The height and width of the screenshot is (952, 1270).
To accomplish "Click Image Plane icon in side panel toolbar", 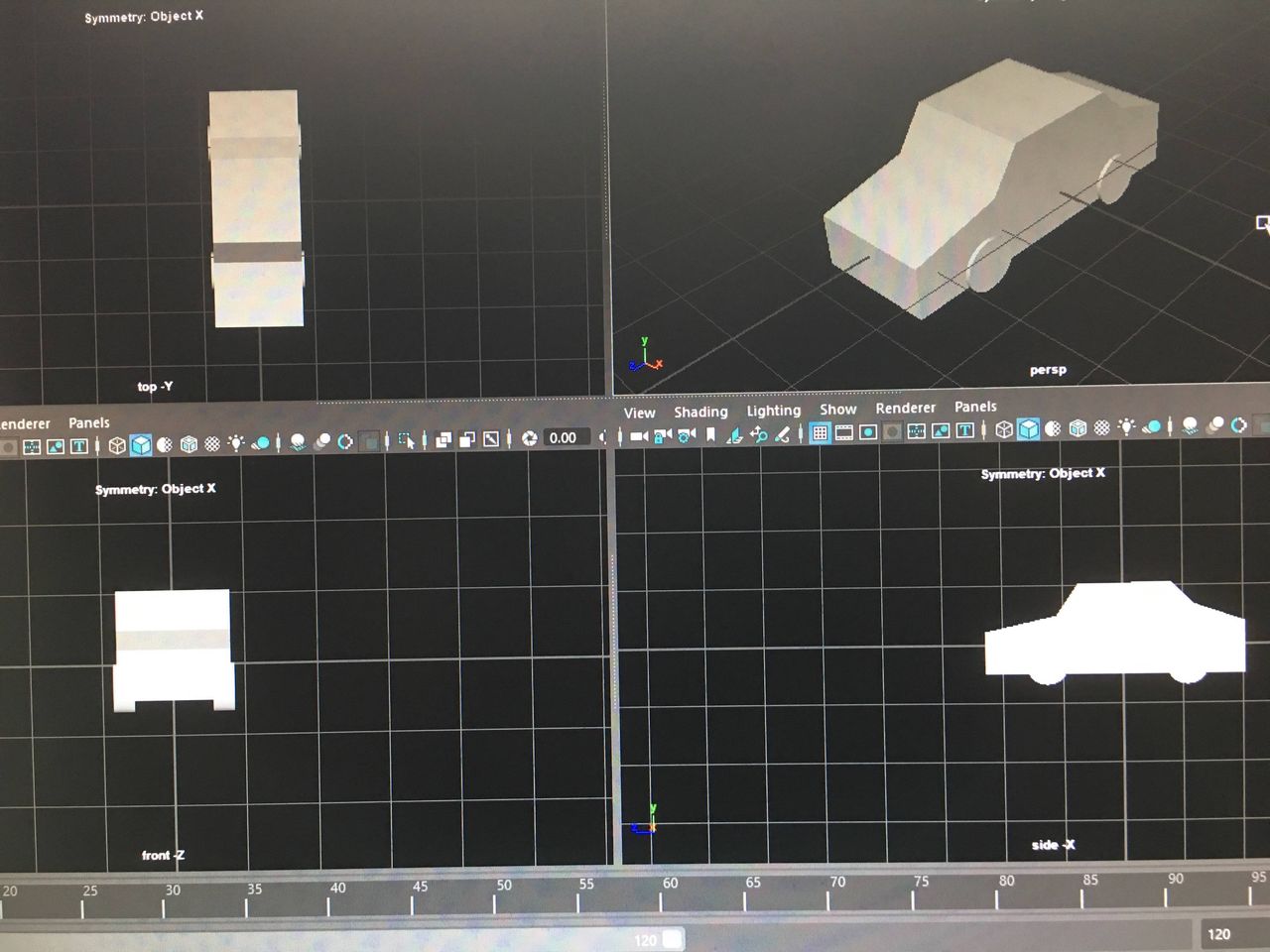I will pyautogui.click(x=734, y=434).
